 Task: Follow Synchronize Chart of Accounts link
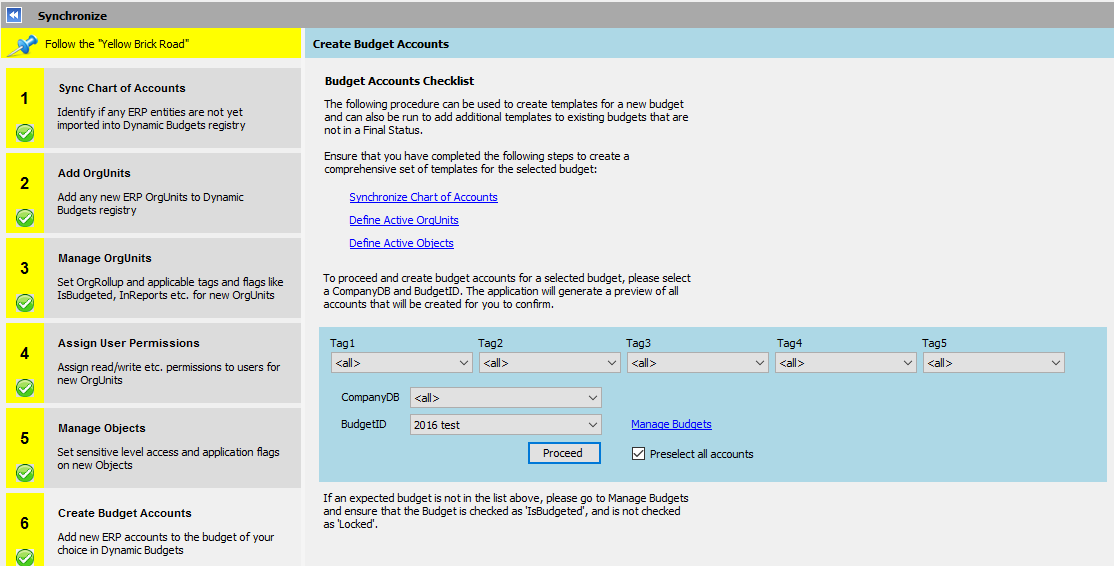423,197
